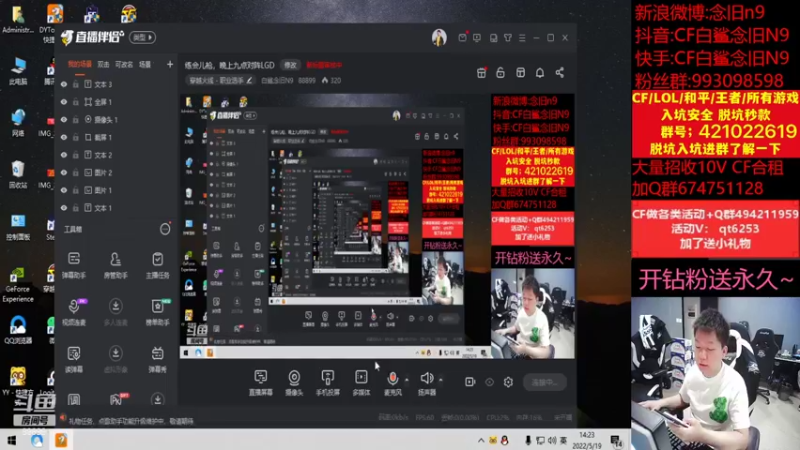Hide the 文本 3 source
This screenshot has width=800, height=450.
pyautogui.click(x=64, y=84)
